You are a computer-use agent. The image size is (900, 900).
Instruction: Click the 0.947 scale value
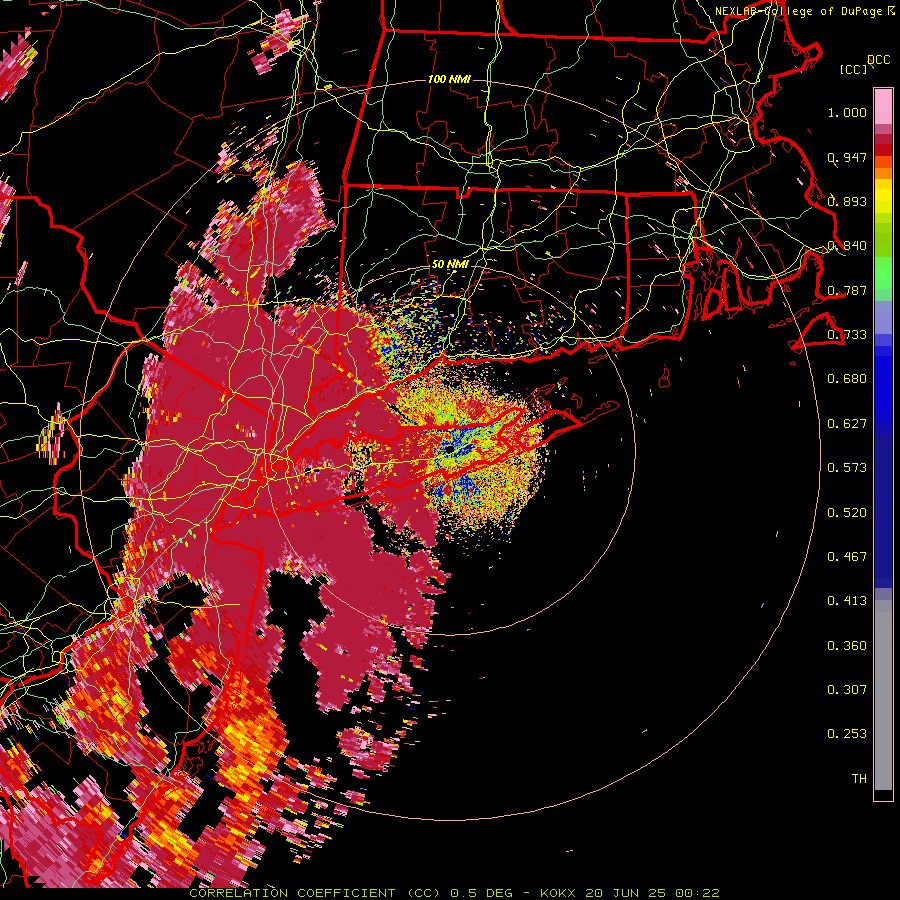coord(847,157)
